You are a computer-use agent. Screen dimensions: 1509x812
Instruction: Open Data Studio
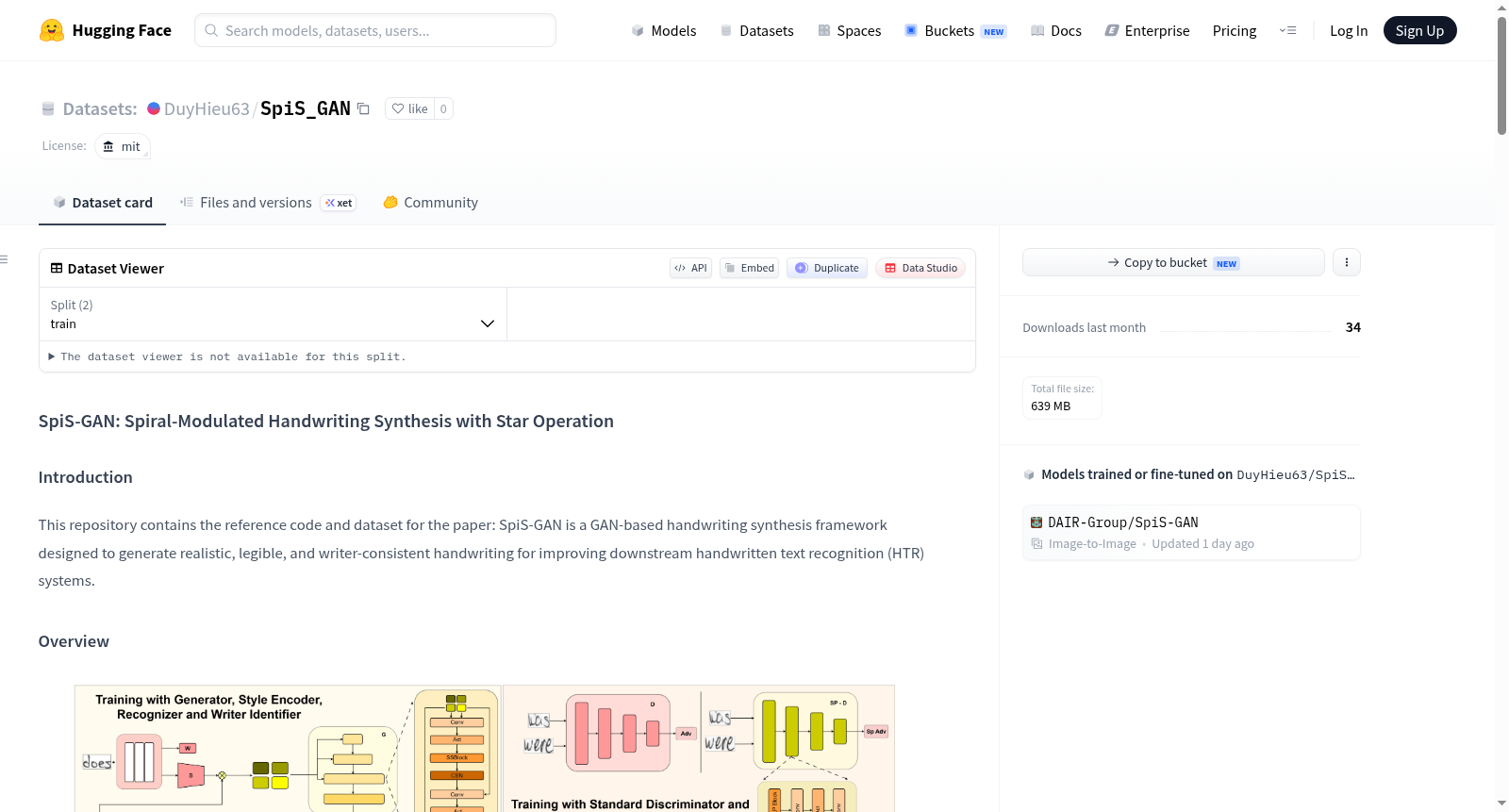click(920, 268)
